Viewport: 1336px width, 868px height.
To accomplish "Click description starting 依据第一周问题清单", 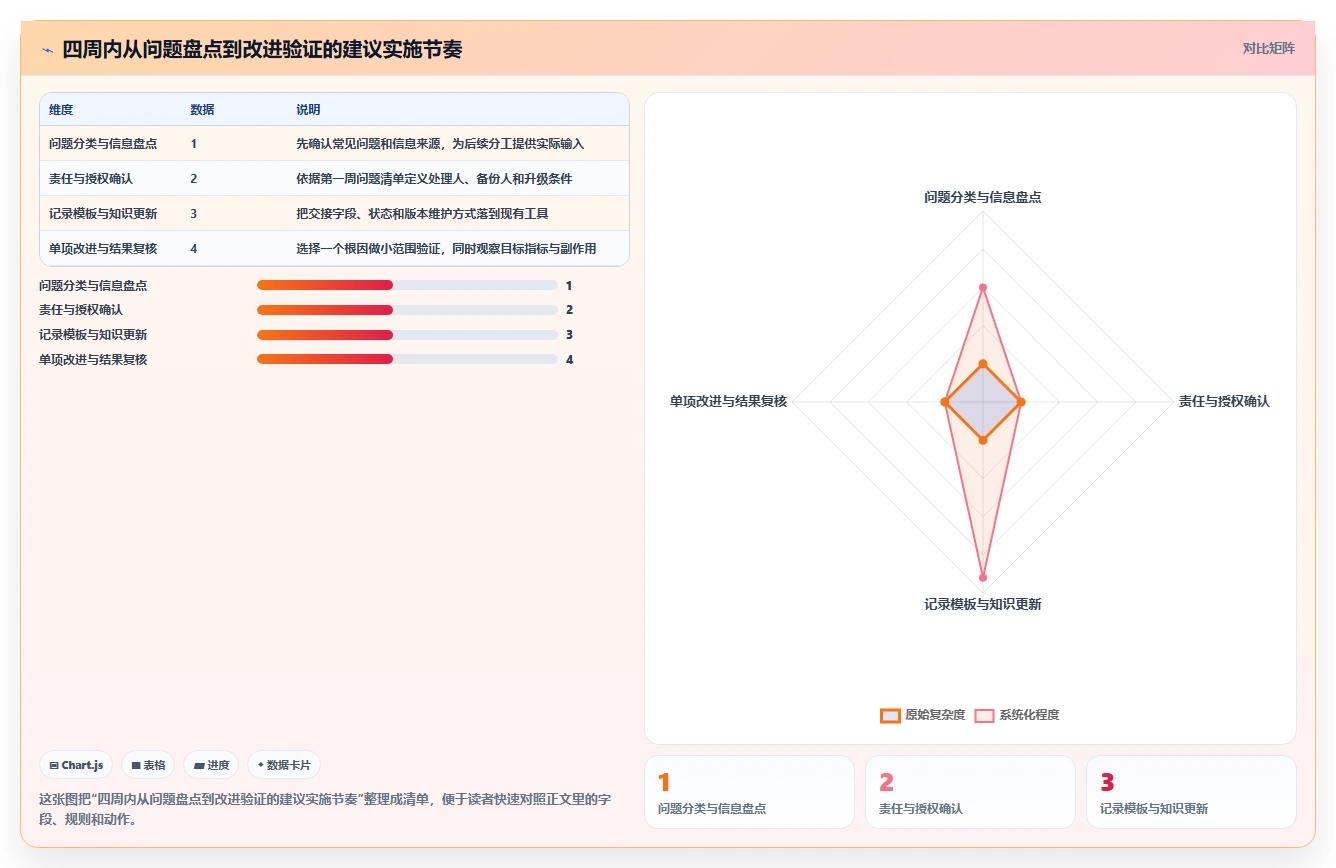I will [x=434, y=179].
